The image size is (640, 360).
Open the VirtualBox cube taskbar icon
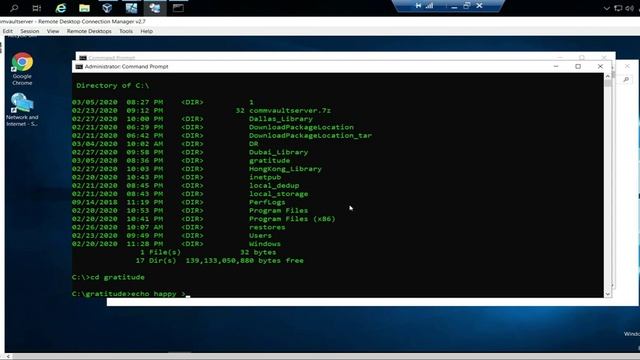point(107,8)
